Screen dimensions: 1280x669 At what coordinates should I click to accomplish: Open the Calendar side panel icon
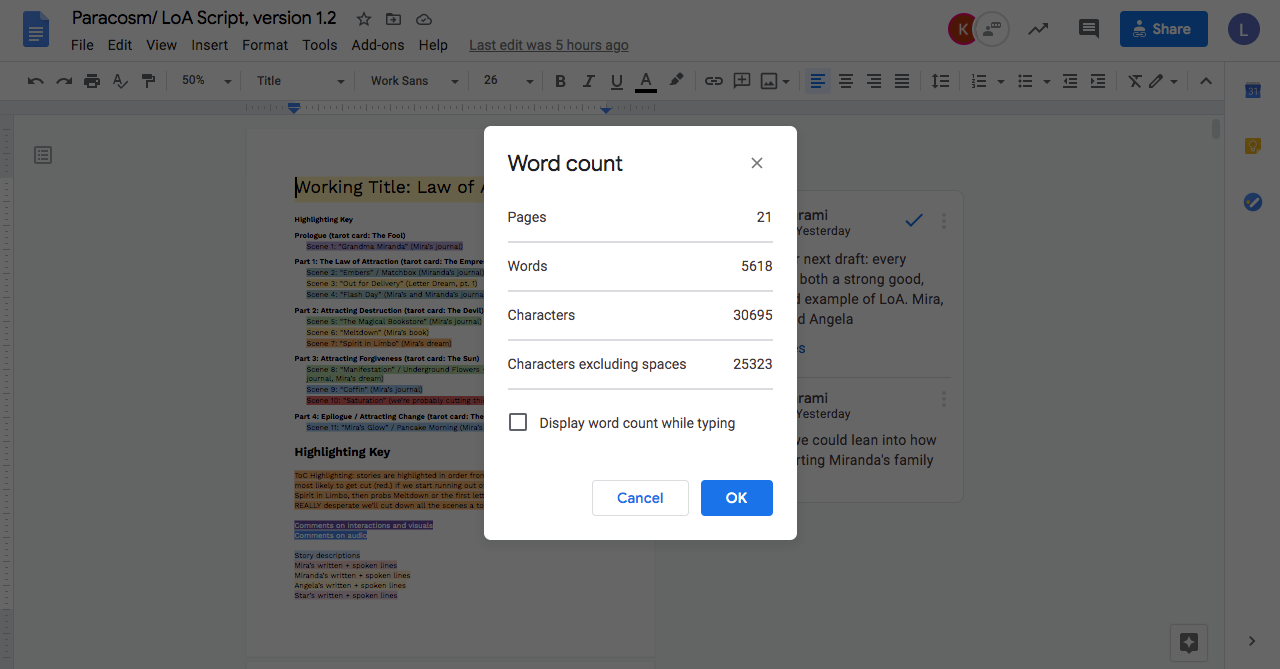(1252, 90)
